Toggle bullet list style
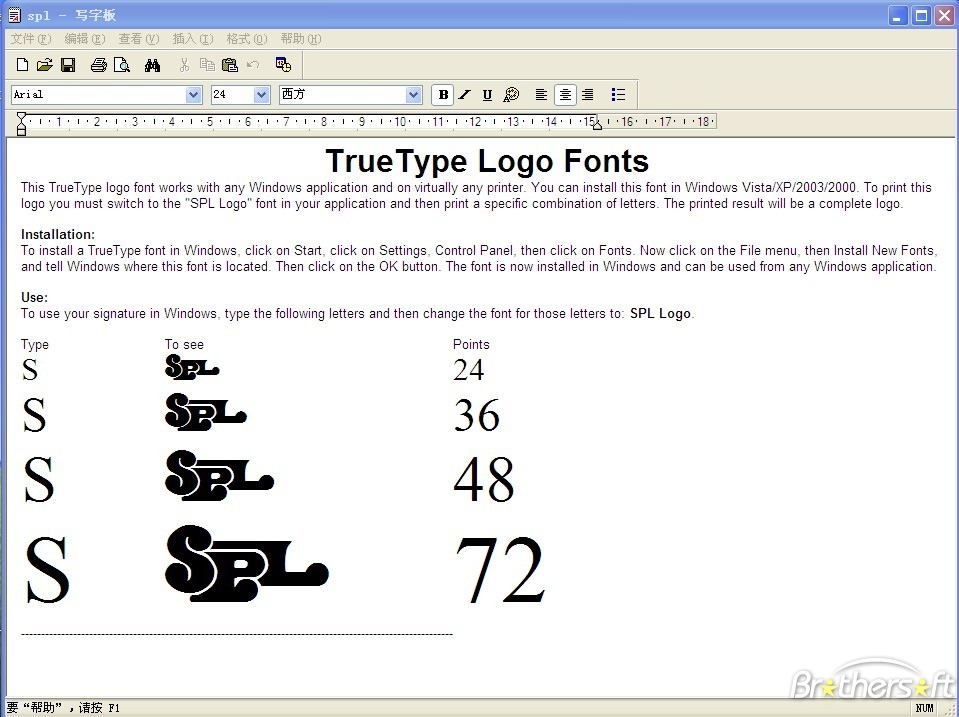 (618, 95)
